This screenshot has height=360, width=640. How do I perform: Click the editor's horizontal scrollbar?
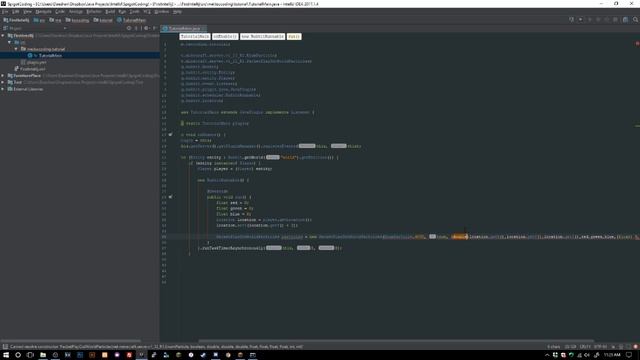pyautogui.click(x=396, y=340)
